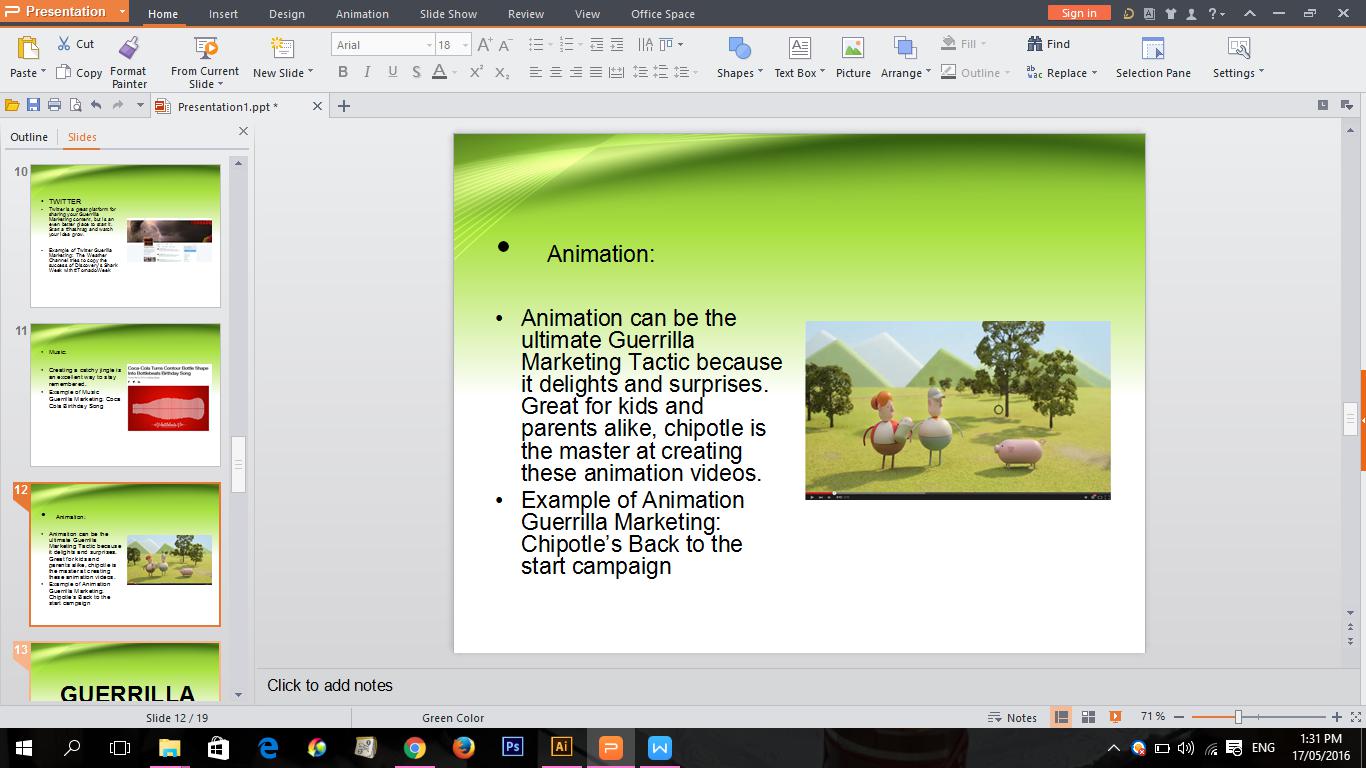Screen dimensions: 1366x768
Task: Apply superscript formatting
Action: 476,72
